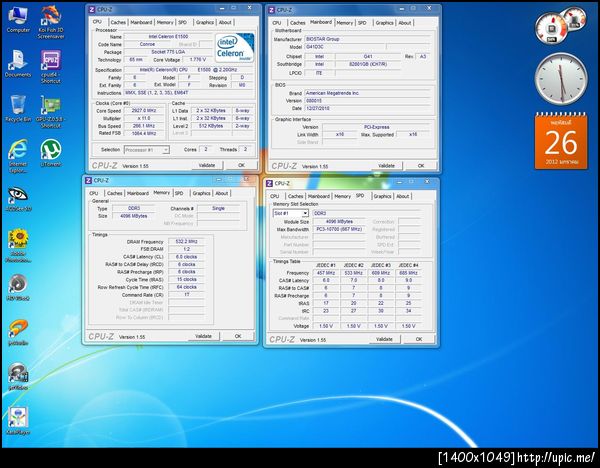Open the Computer desktop icon

coord(18,19)
